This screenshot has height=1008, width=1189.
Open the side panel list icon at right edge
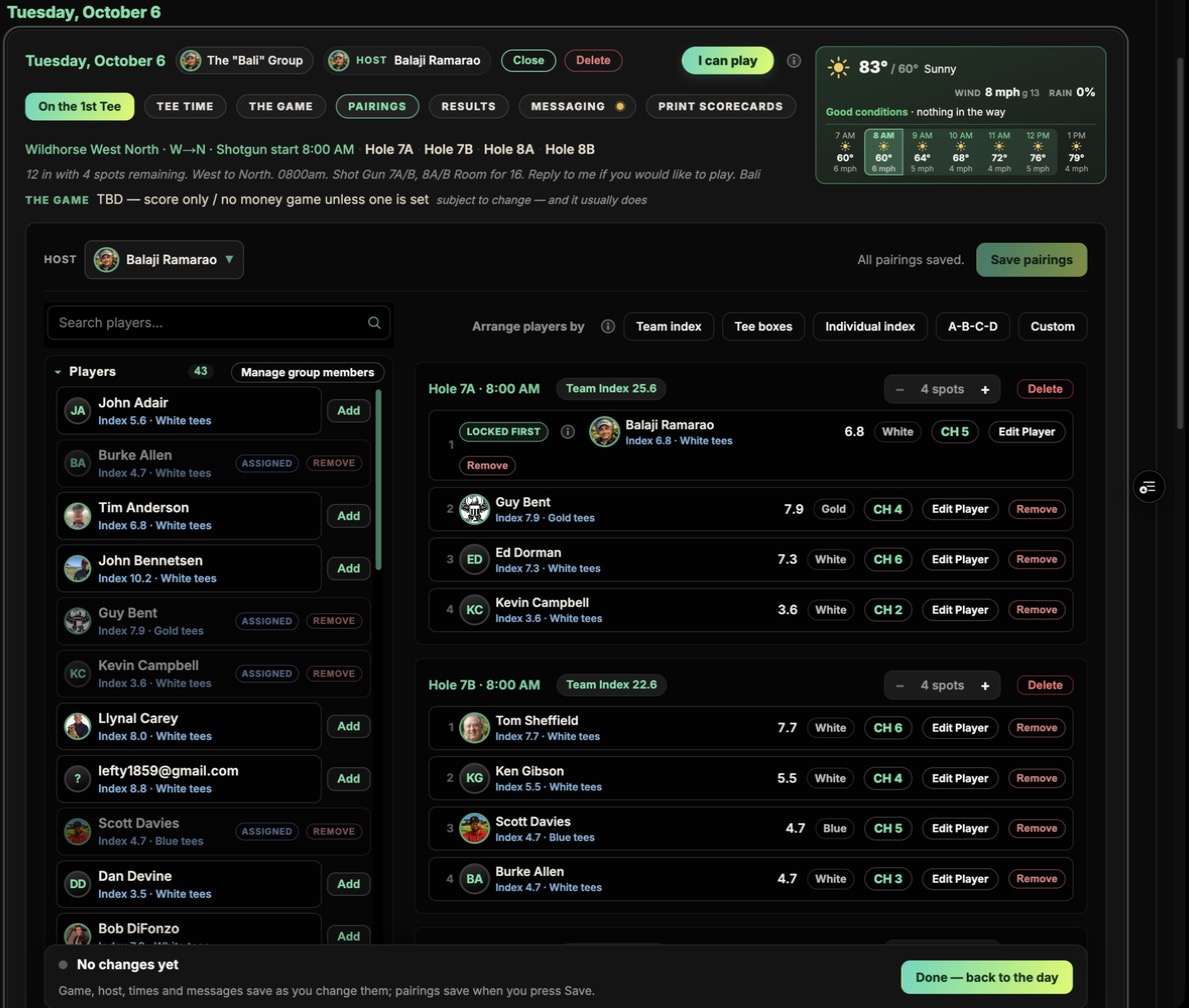click(1148, 487)
